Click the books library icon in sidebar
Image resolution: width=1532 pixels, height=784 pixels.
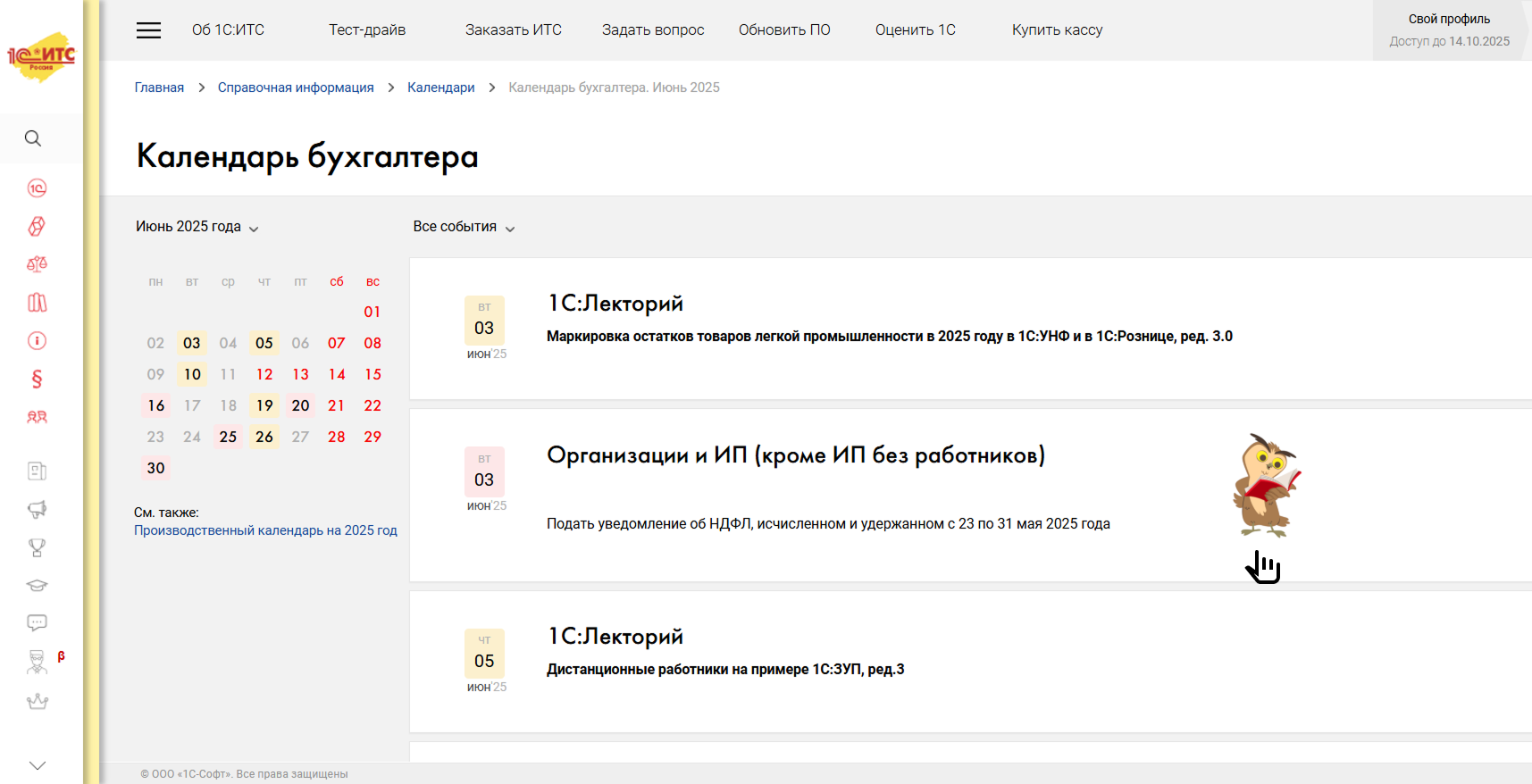[37, 303]
